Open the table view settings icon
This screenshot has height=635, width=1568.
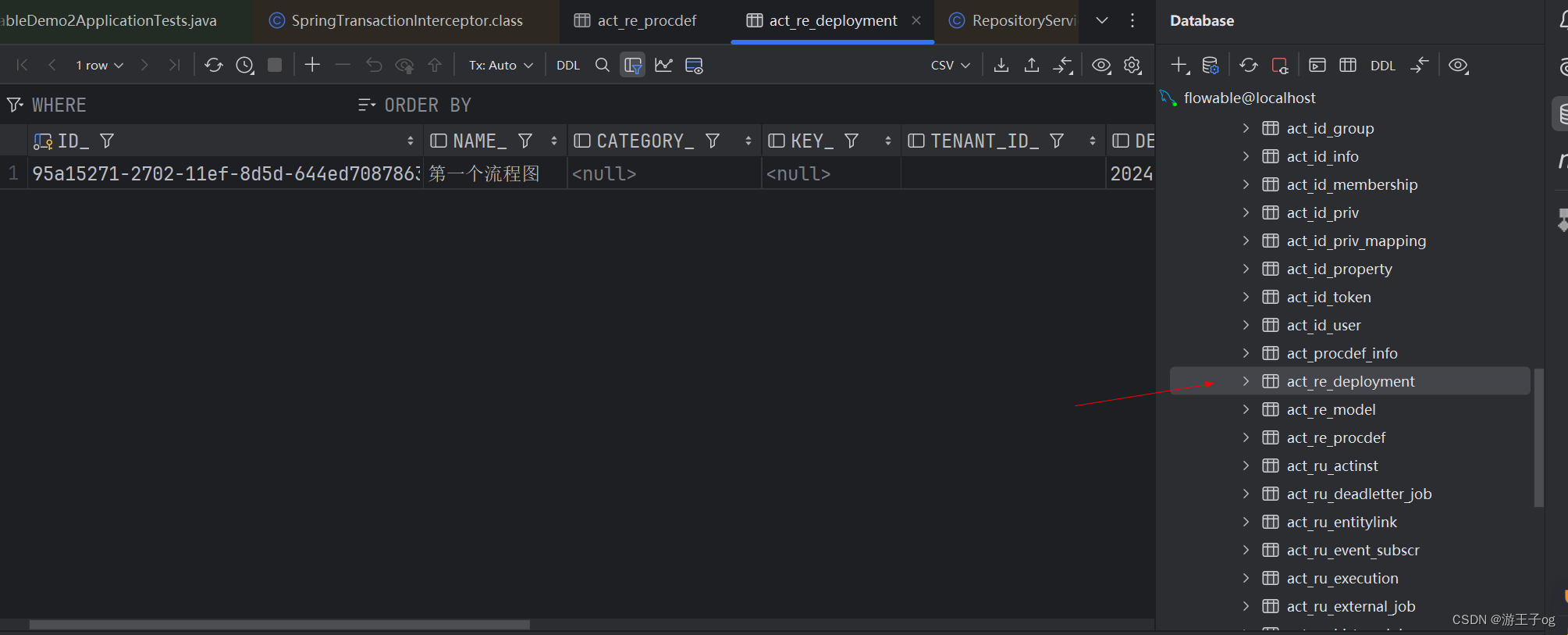[694, 65]
